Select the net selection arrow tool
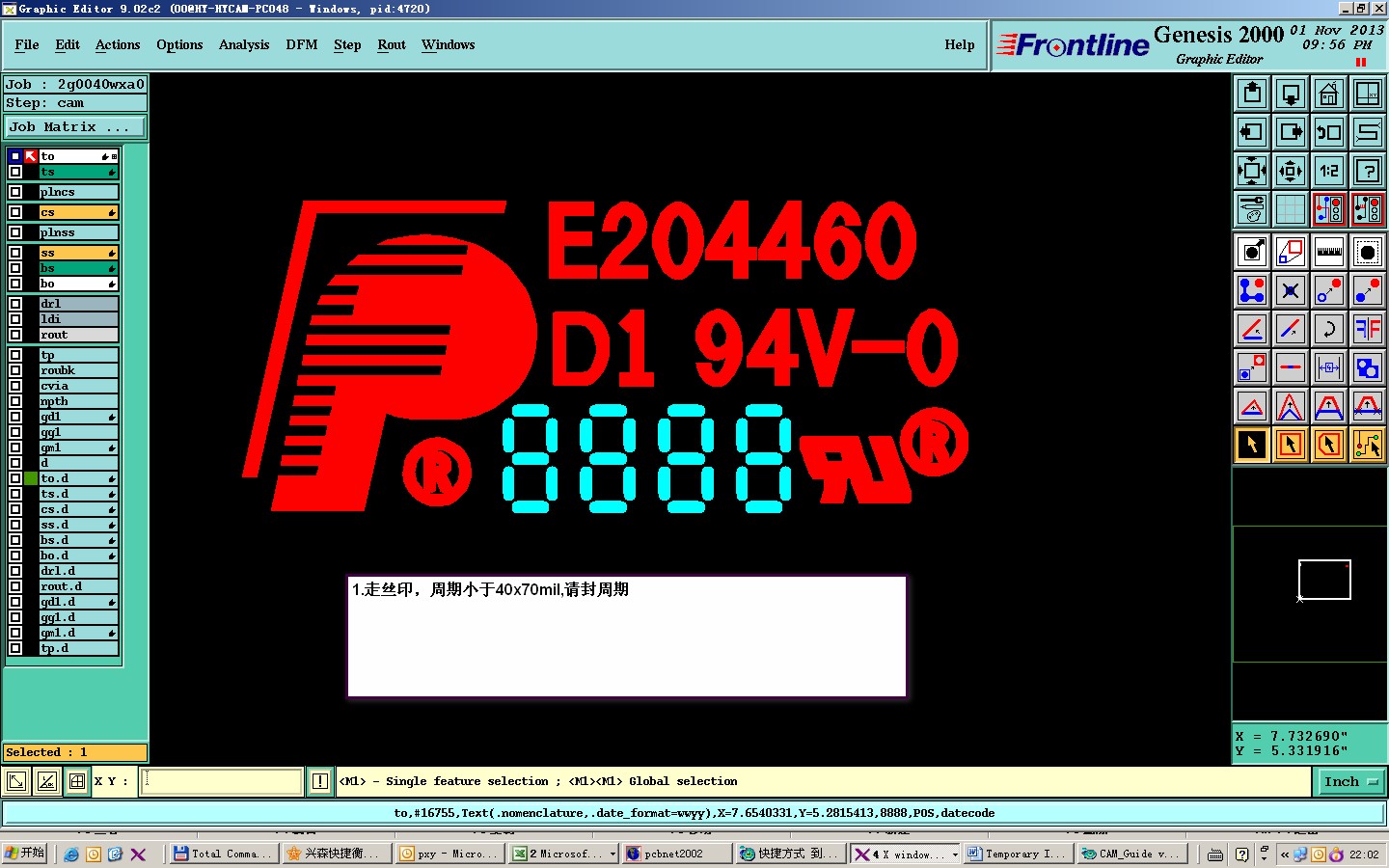Viewport: 1389px width, 868px height. [1368, 445]
